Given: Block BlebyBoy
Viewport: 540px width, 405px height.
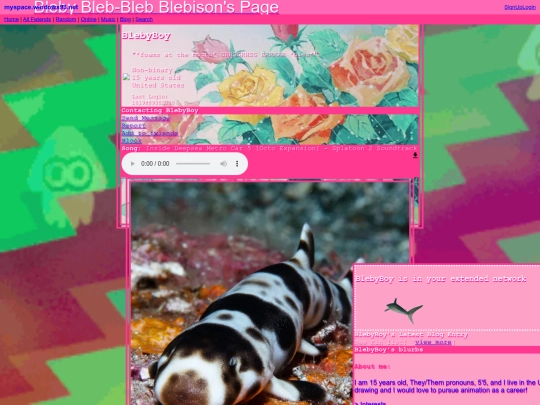Looking at the screenshot, I should point(132,141).
